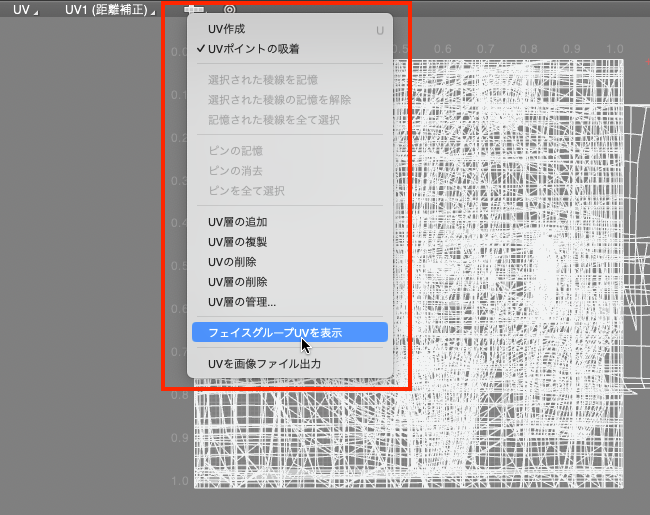Select UV層の複製 in the menu
Image resolution: width=650 pixels, height=515 pixels.
237,242
